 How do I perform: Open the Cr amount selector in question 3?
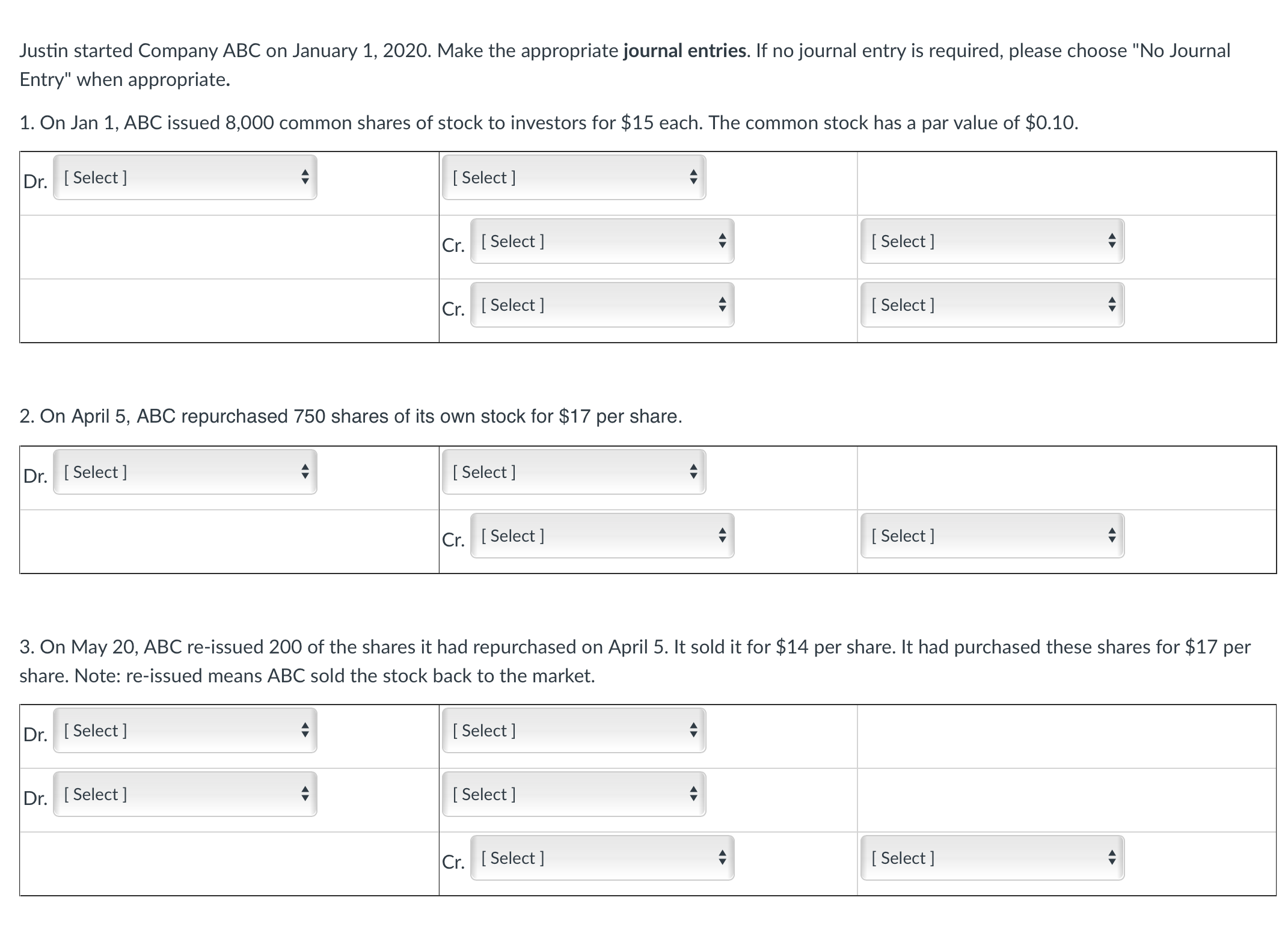[992, 858]
